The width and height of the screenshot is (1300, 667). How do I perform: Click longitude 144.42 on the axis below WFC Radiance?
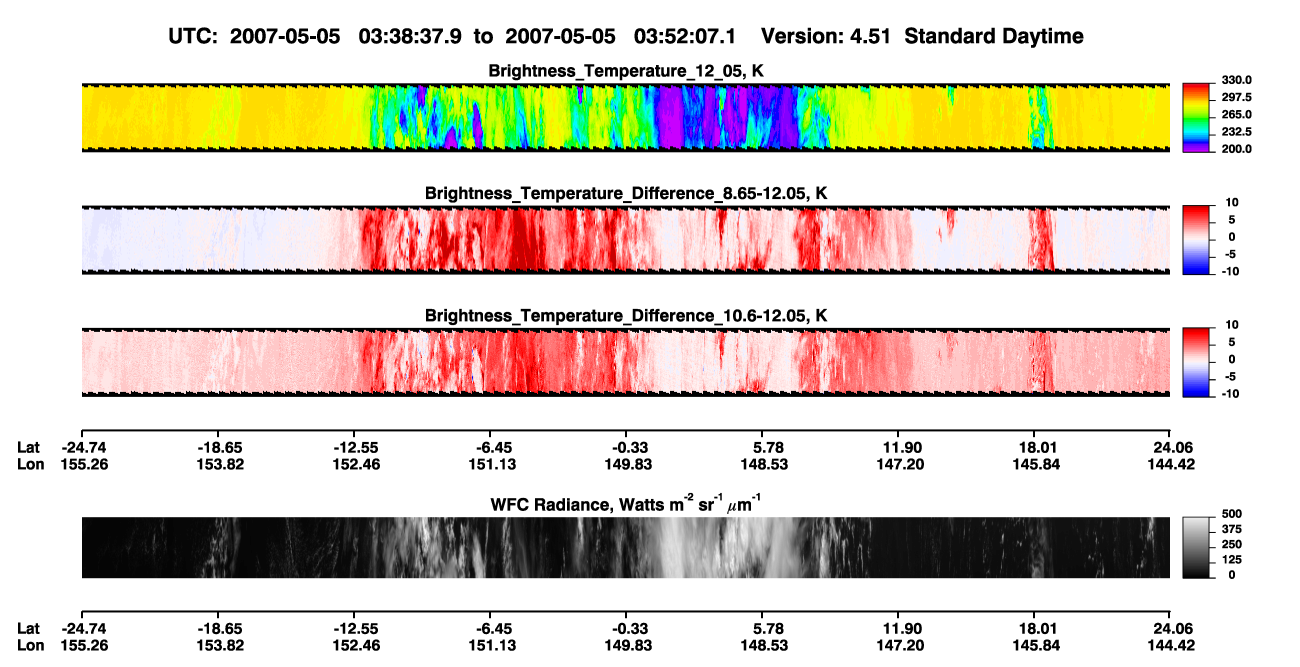[x=1171, y=646]
